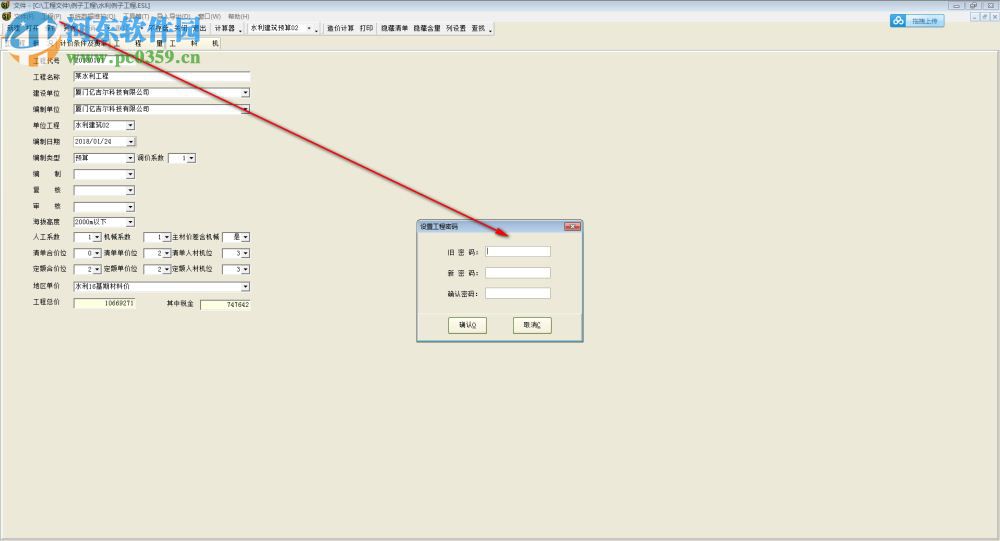Open the 帮助(H) menu

tap(239, 17)
